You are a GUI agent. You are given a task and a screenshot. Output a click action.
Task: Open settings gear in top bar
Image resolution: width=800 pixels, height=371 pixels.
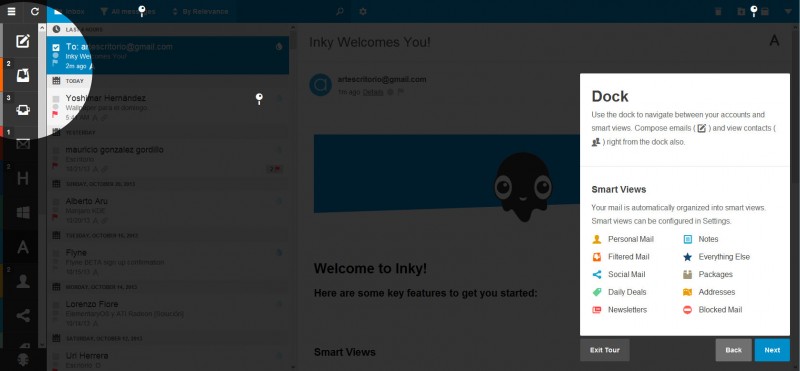coord(363,11)
